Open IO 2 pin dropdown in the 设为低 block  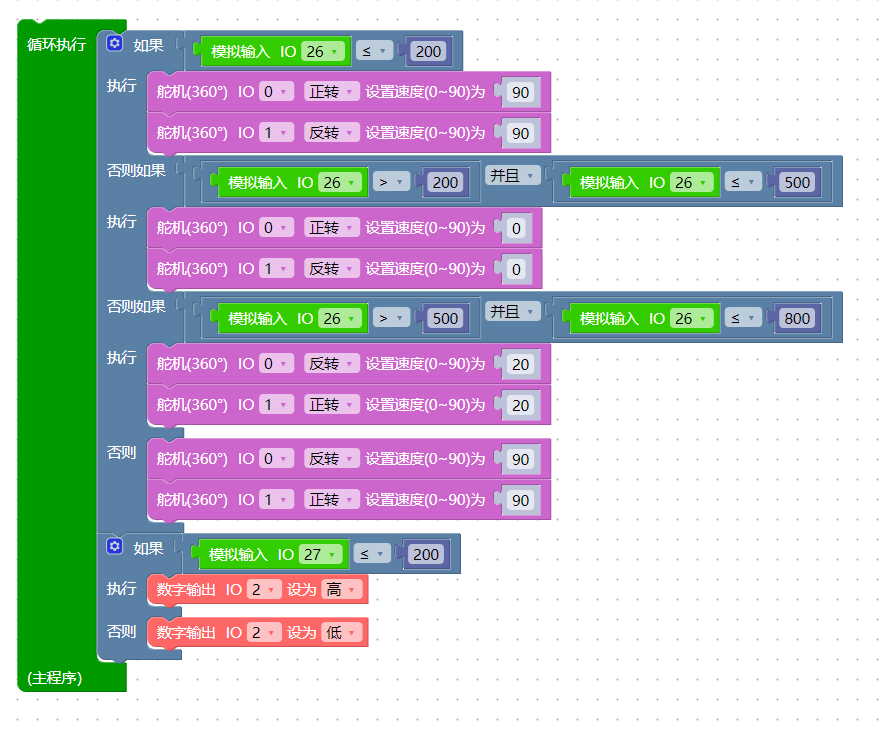pos(263,632)
